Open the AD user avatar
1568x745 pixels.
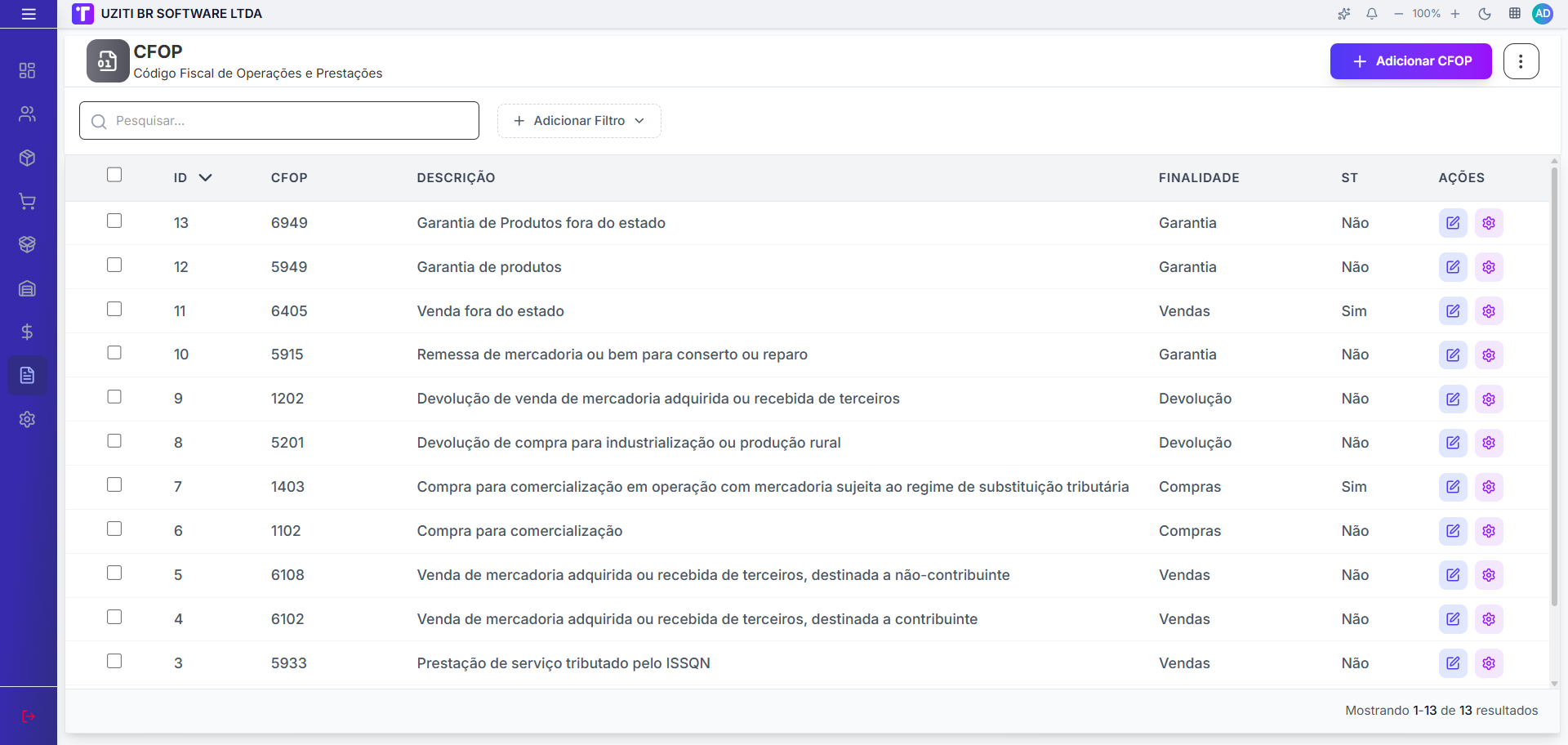click(1543, 14)
